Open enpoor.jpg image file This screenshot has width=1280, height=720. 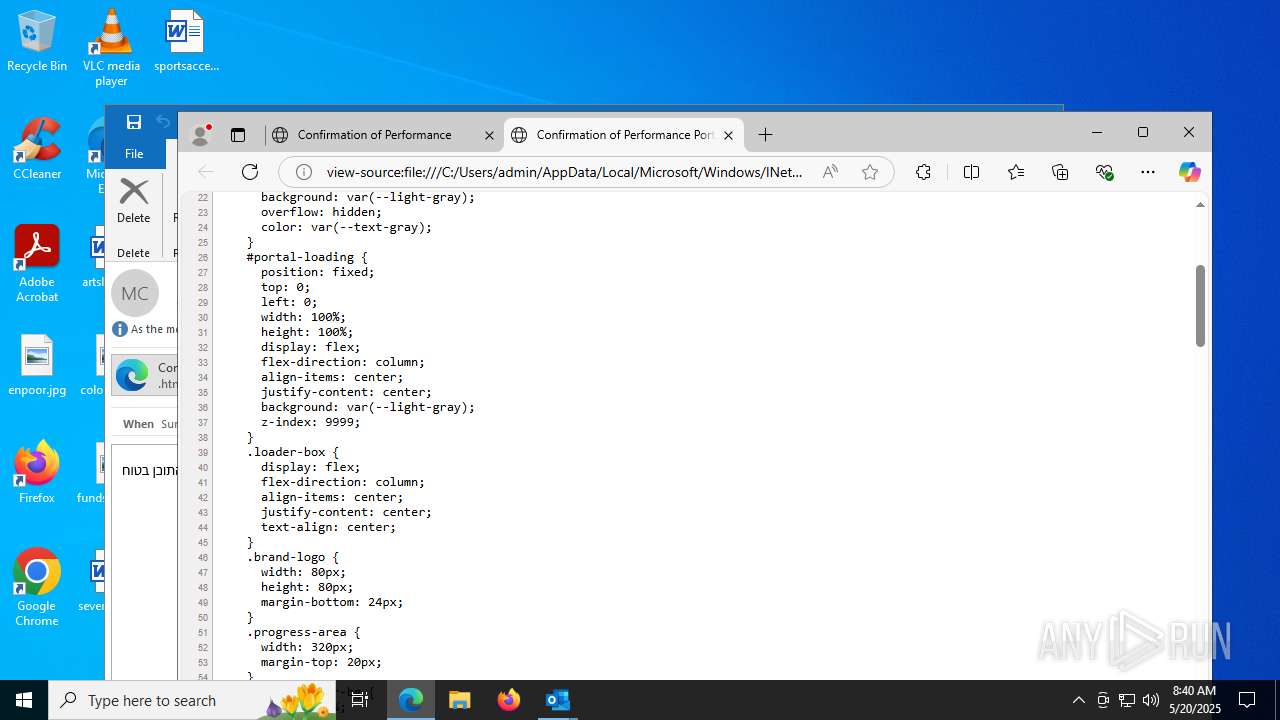(37, 366)
